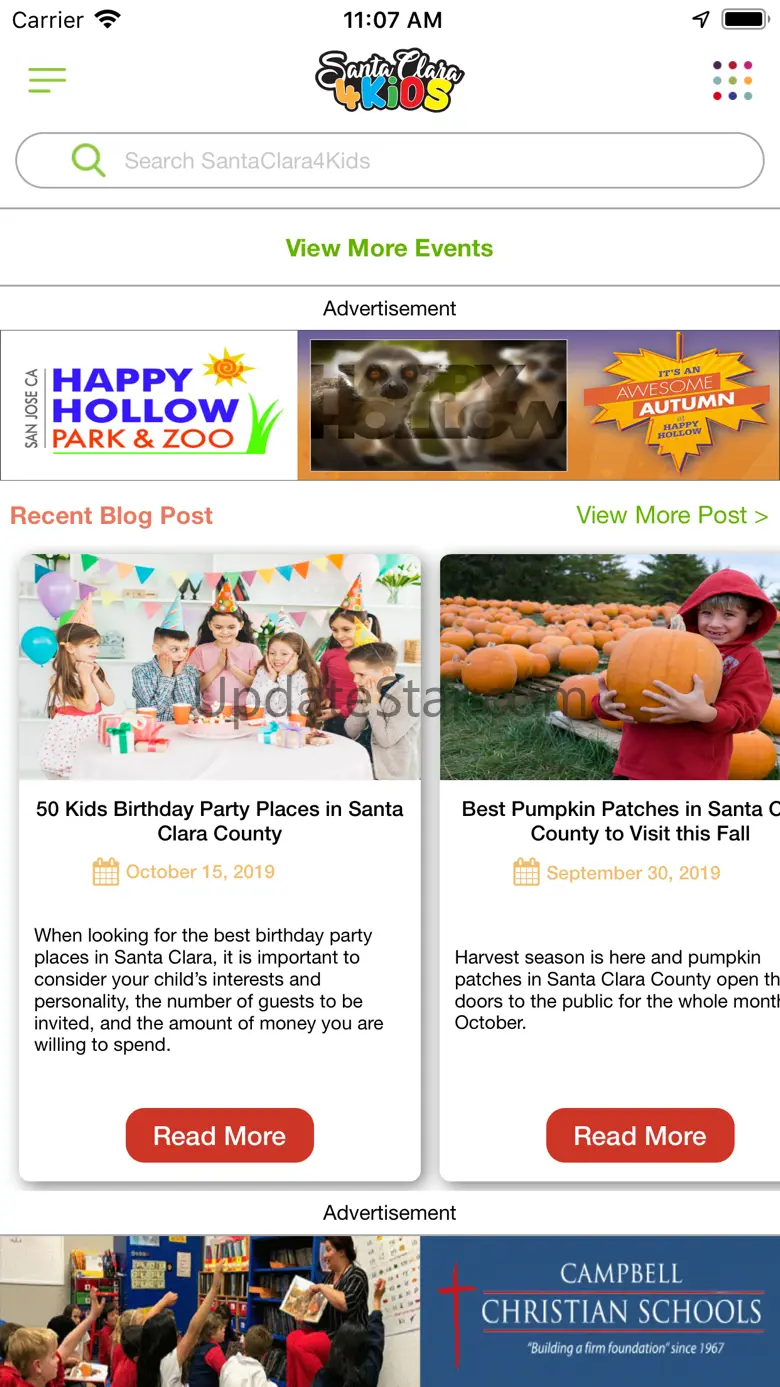Click the green search magnifier icon

pyautogui.click(x=88, y=160)
